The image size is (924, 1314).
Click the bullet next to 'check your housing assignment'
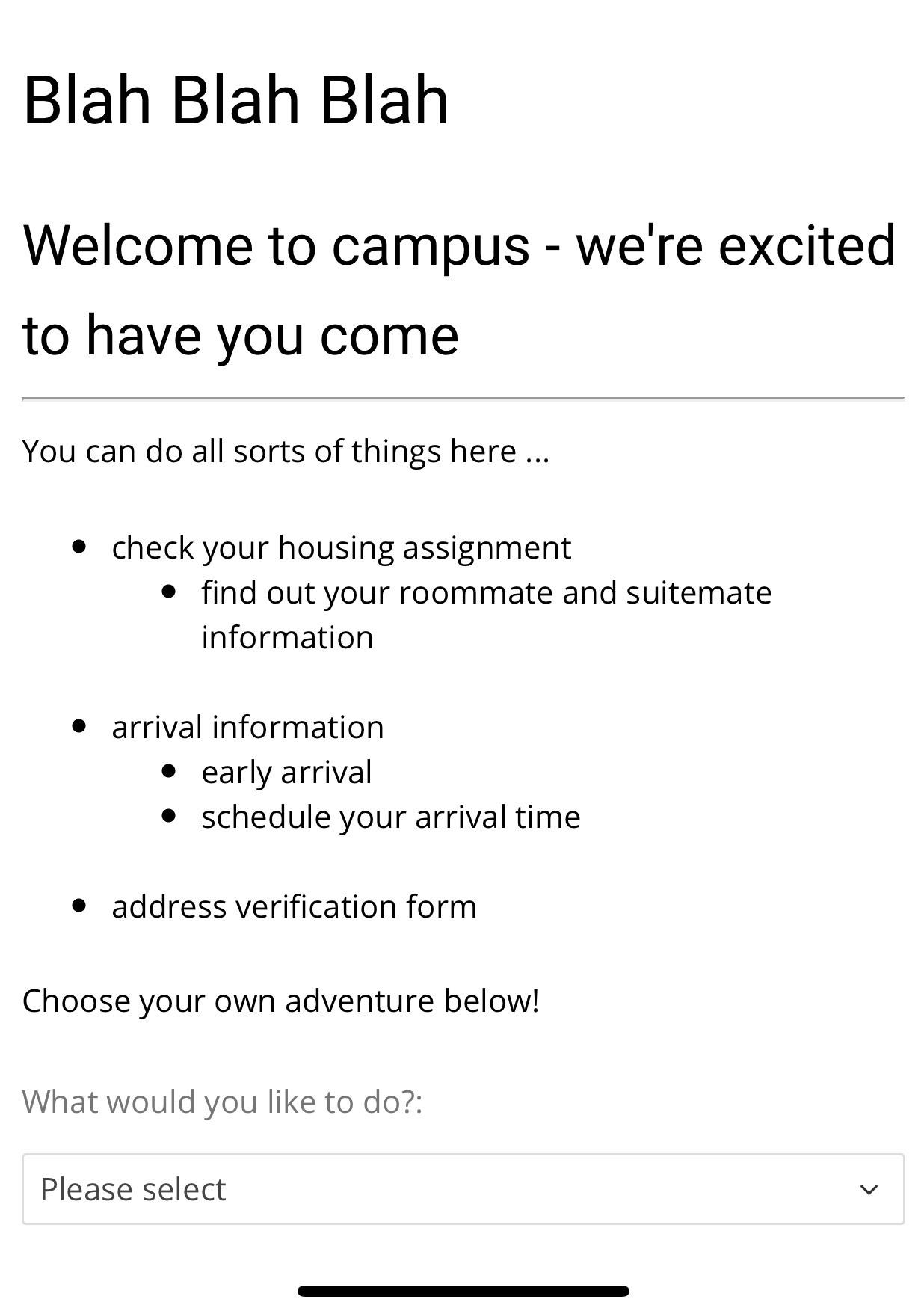tap(81, 546)
